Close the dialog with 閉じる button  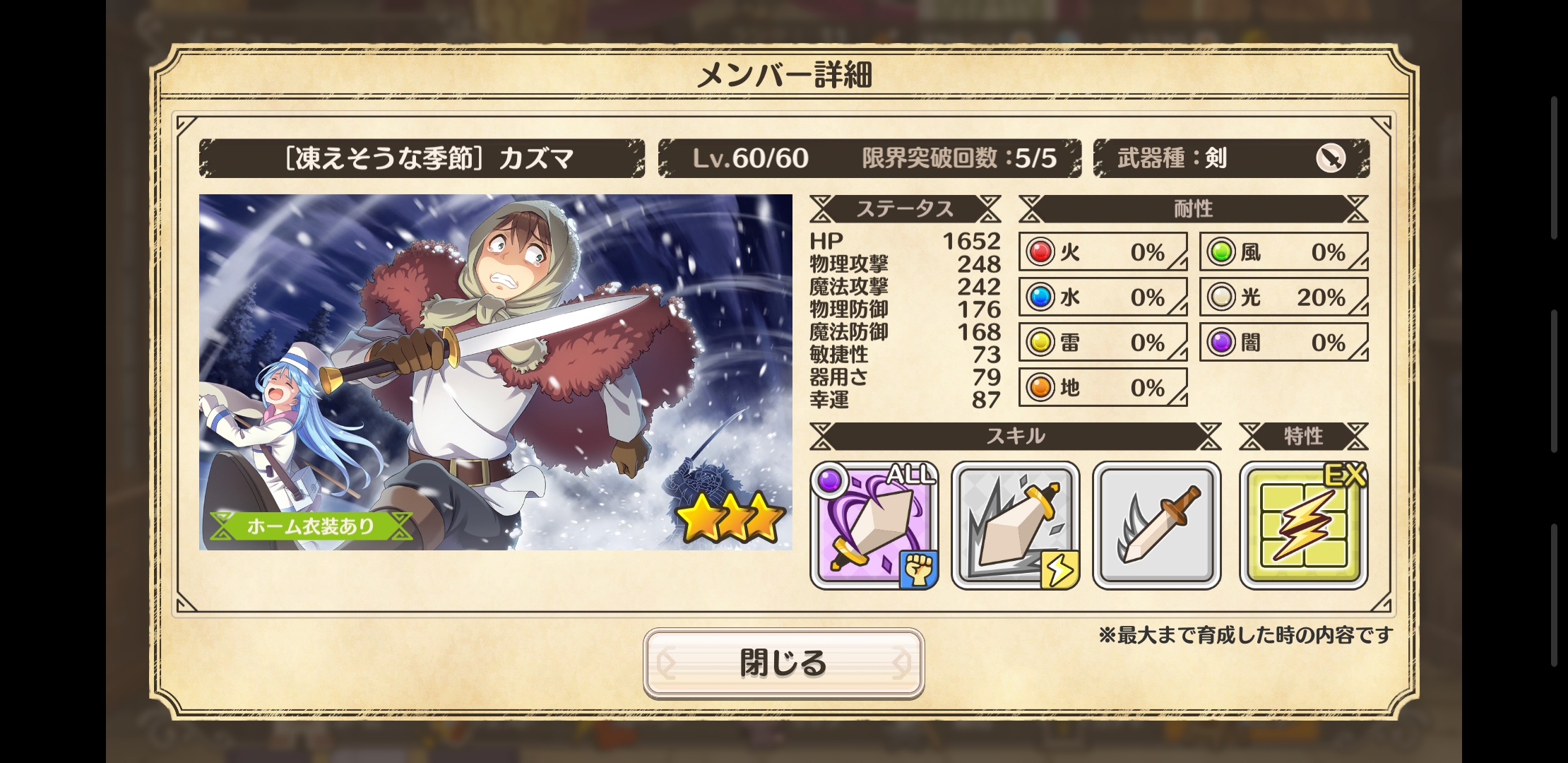pyautogui.click(x=783, y=663)
